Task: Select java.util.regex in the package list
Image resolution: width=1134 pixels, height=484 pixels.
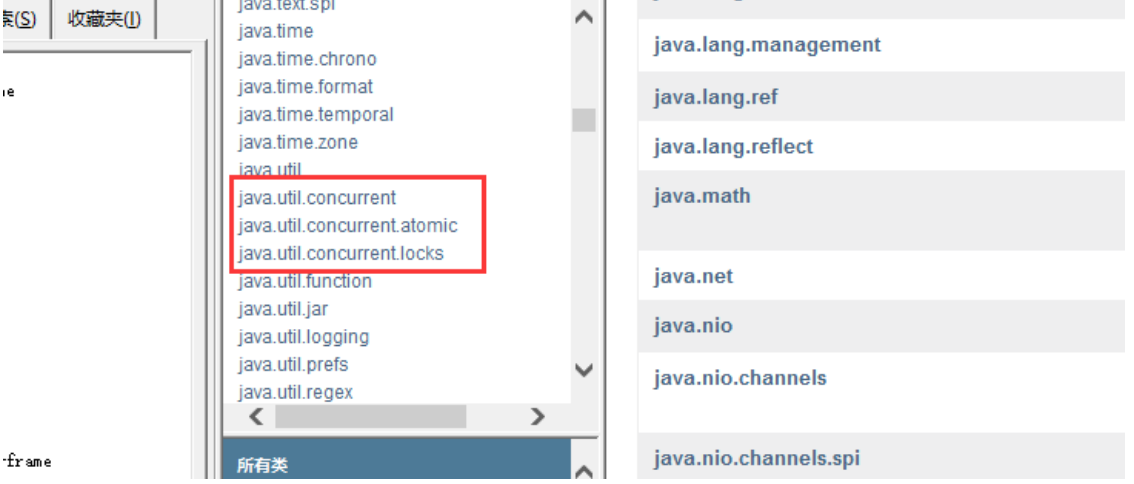Action: tap(295, 392)
